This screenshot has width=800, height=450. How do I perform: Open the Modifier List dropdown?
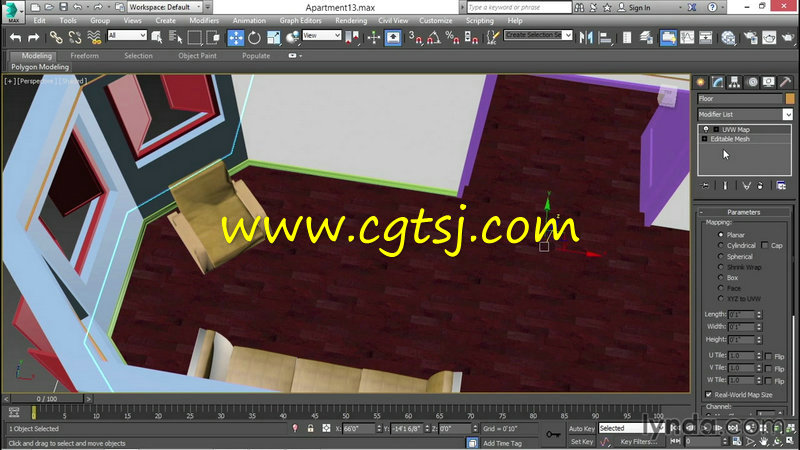(x=787, y=114)
